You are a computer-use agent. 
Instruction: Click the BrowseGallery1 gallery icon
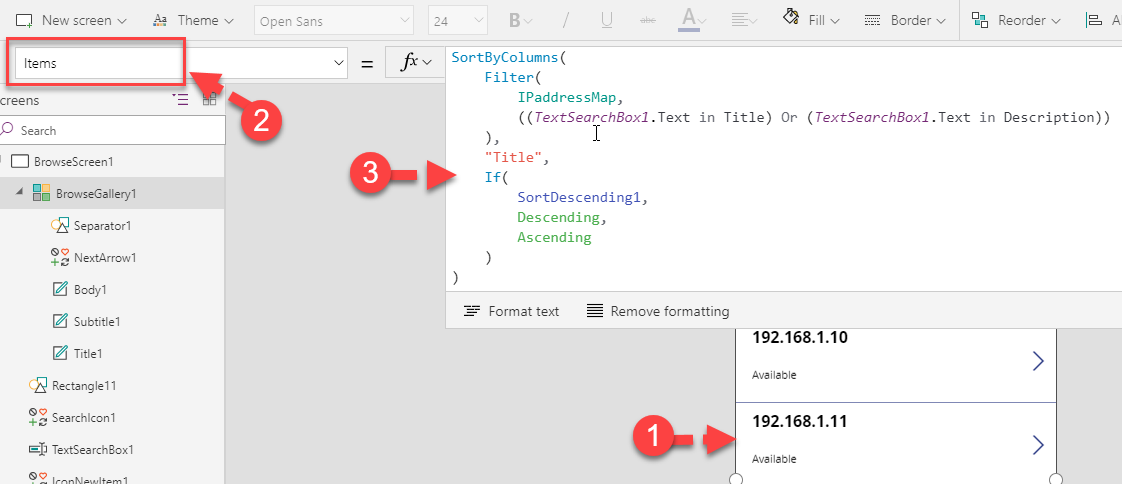[x=42, y=193]
